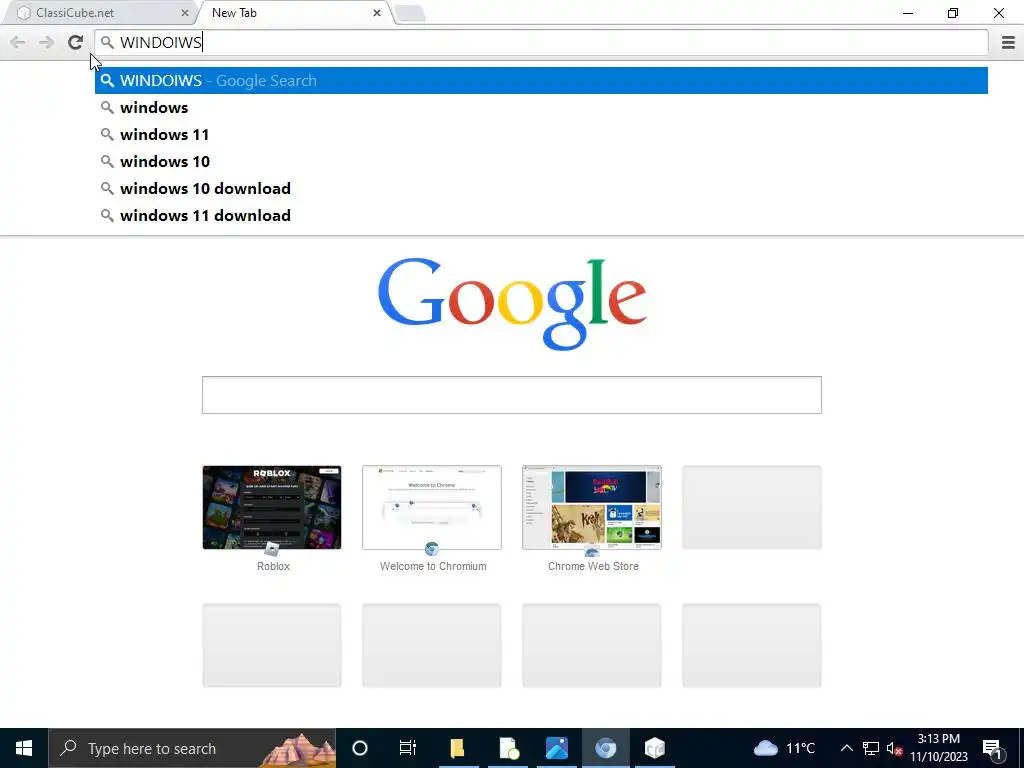Open the Welcome to Chromium thumbnail
Screen dimensions: 1024x768
point(432,507)
